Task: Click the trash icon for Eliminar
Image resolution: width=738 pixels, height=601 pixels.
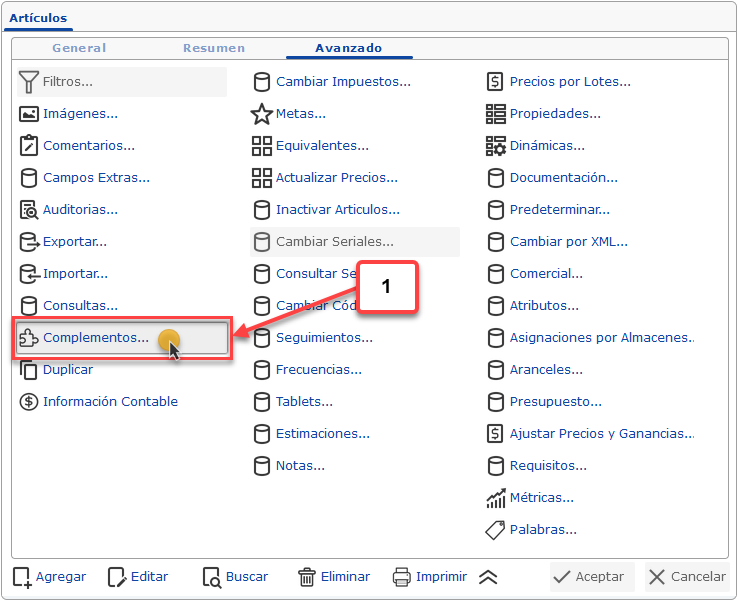Action: 306,577
